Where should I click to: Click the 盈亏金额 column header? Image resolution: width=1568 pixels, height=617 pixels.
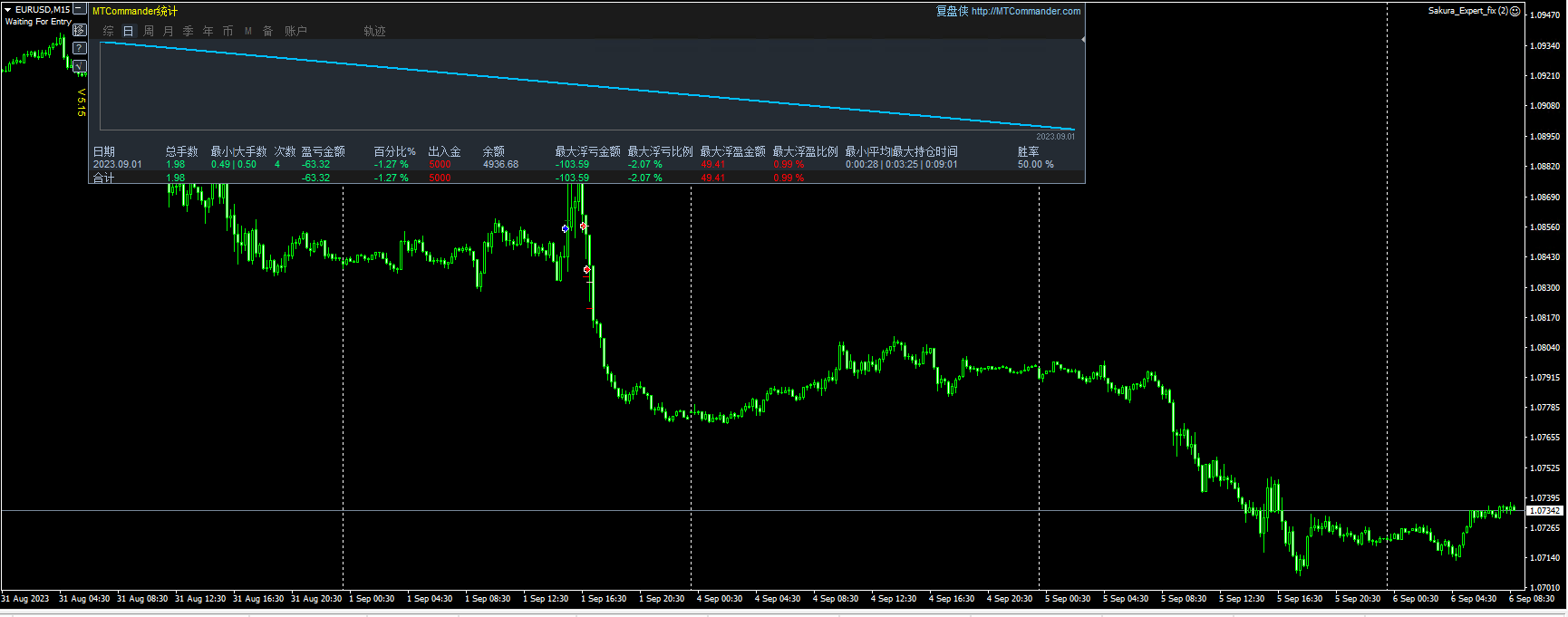[x=324, y=151]
